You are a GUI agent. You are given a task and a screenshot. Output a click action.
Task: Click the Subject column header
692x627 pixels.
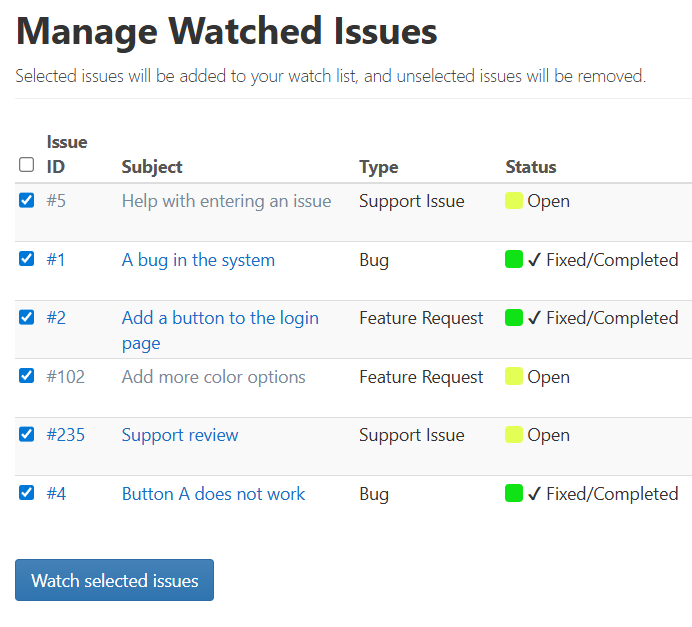tap(152, 167)
